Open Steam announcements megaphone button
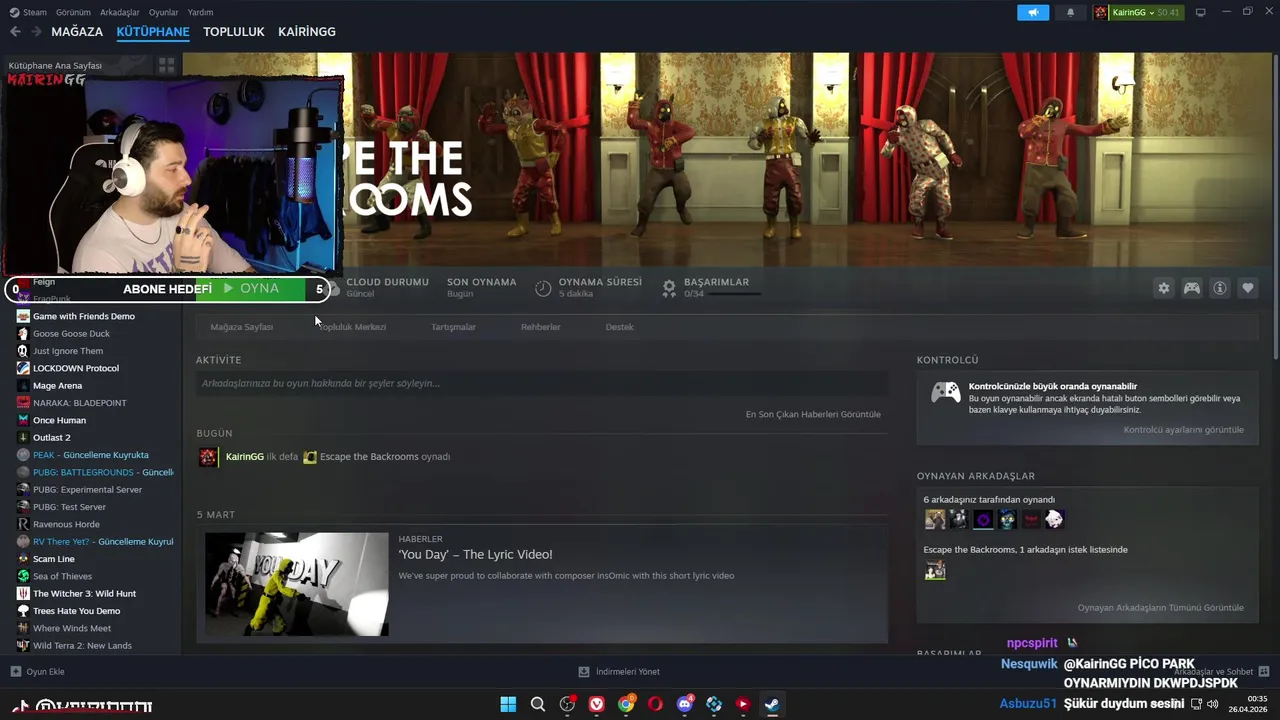The width and height of the screenshot is (1280, 720). (x=1033, y=12)
